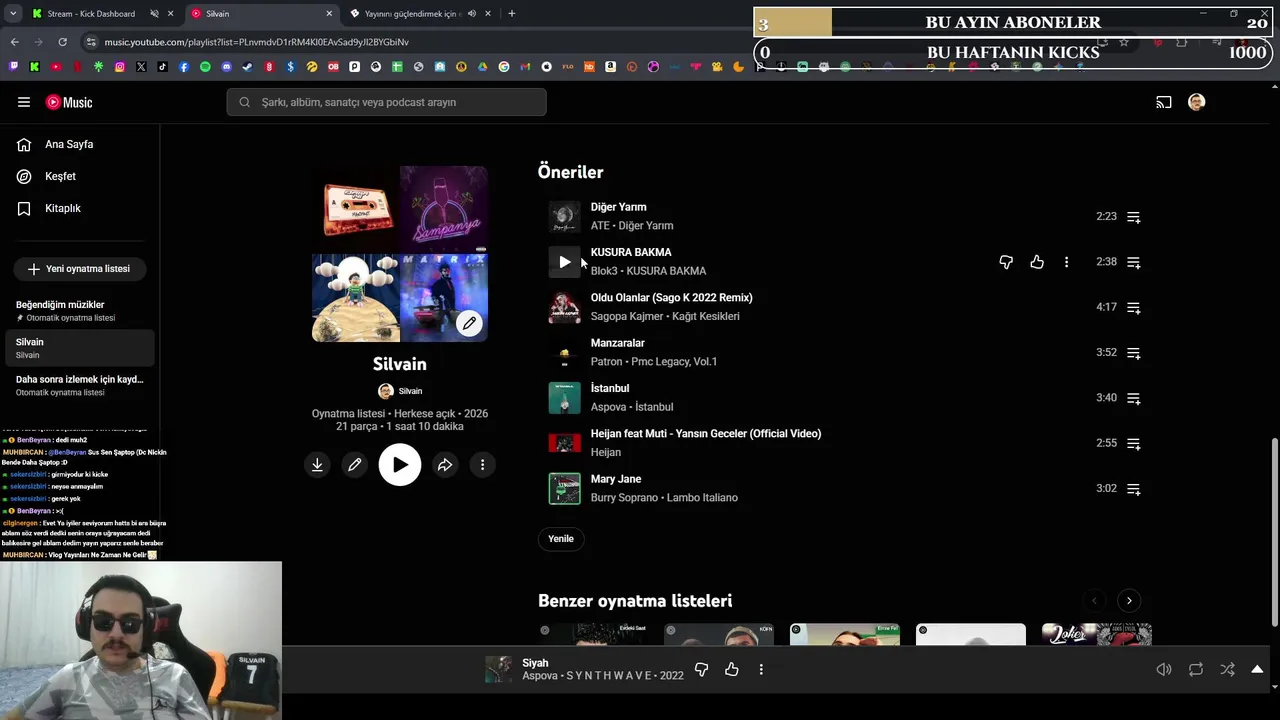Add Heijan Yansın Geceler to playlist

coord(1134,444)
